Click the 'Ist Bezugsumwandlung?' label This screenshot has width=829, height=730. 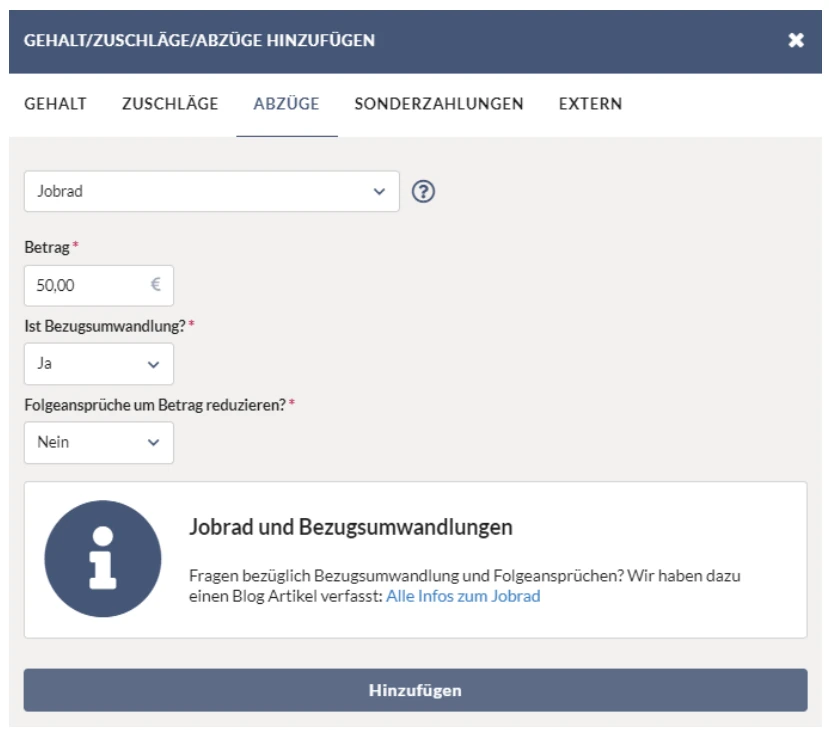(105, 326)
